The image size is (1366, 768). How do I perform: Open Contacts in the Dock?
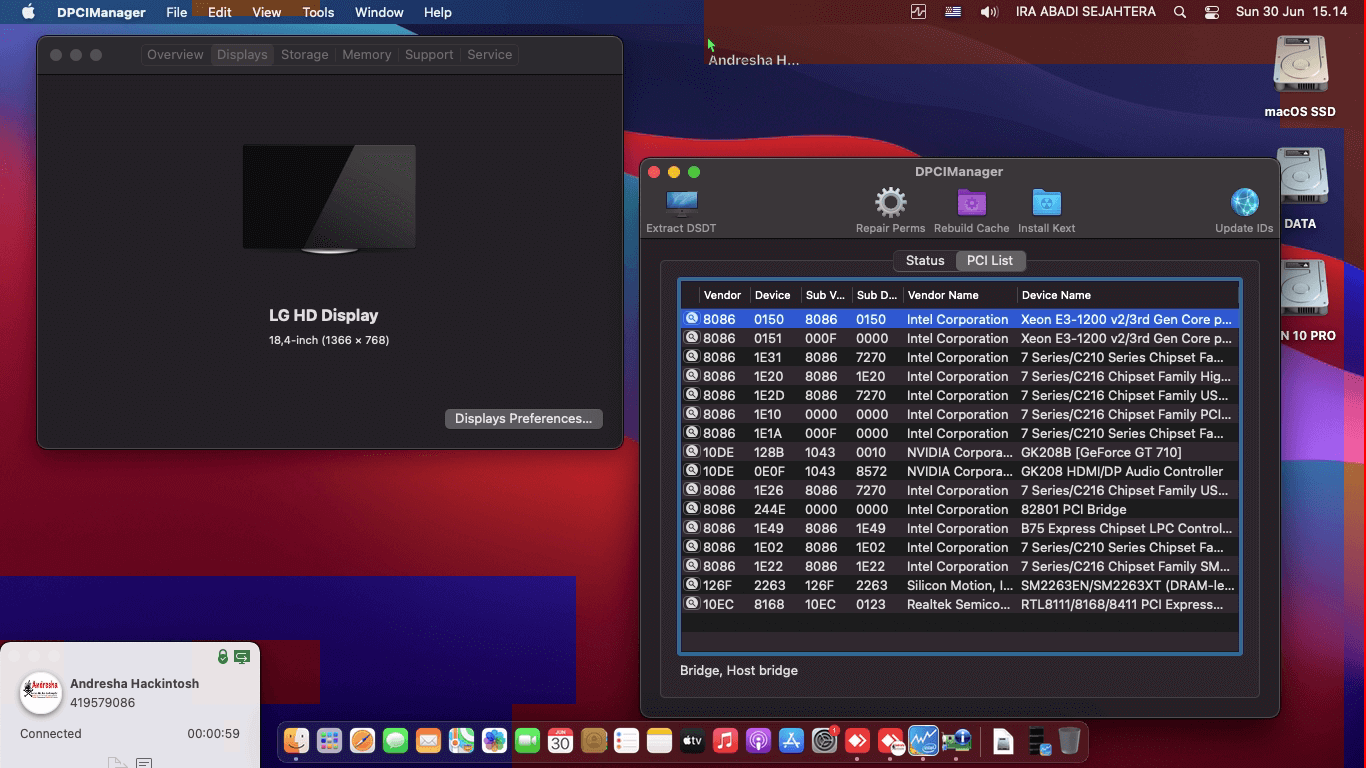(x=593, y=741)
